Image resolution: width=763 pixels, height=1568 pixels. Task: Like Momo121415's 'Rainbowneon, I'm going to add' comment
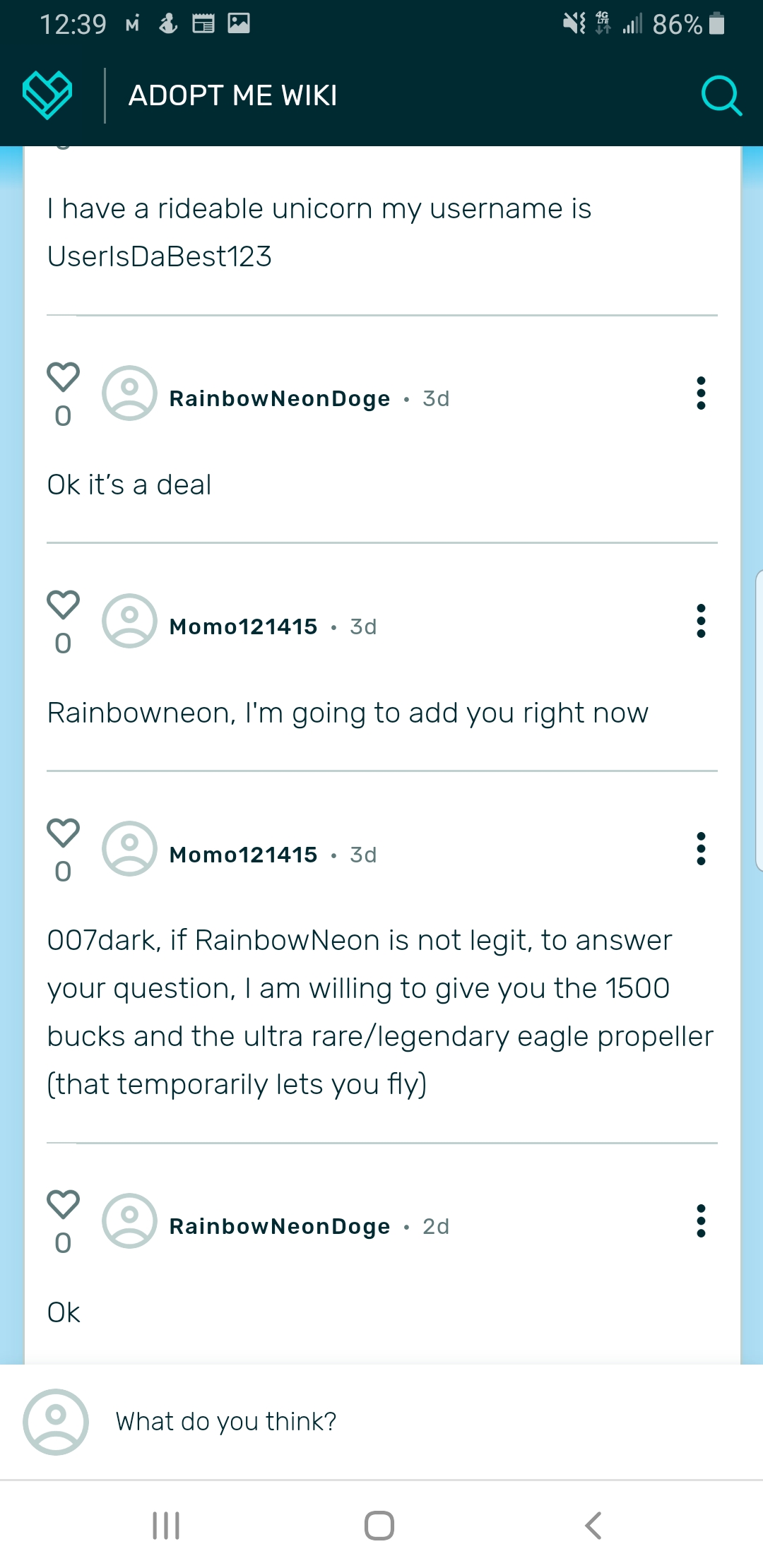point(63,605)
